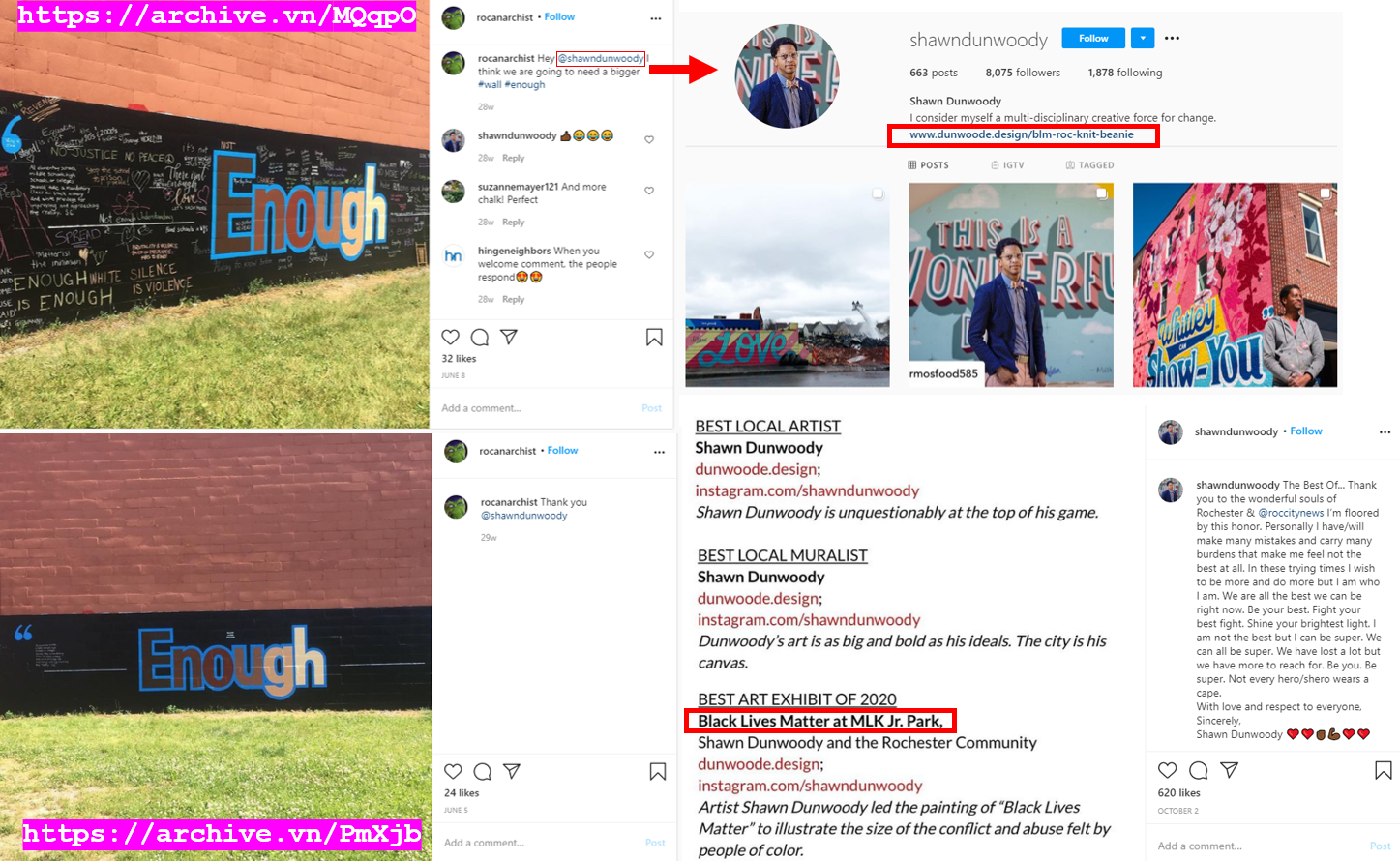Bookmark the post with 32 likes
The height and width of the screenshot is (861, 1400).
point(654,338)
